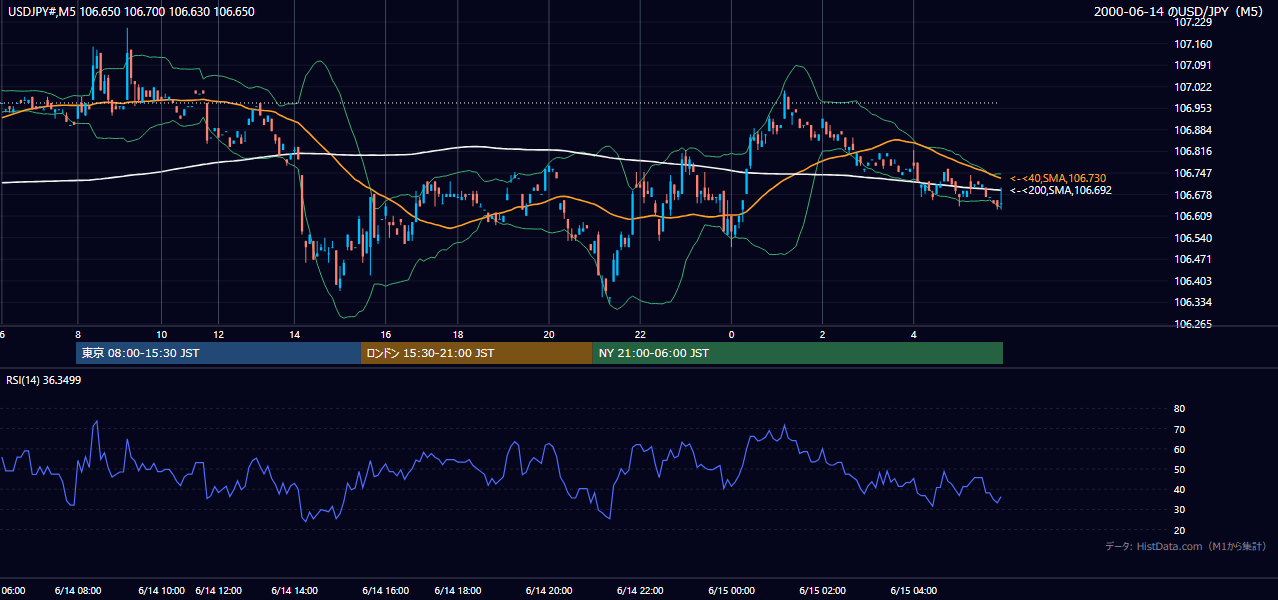This screenshot has width=1278, height=600.
Task: Click RSI axis level 40
Action: coord(1179,490)
